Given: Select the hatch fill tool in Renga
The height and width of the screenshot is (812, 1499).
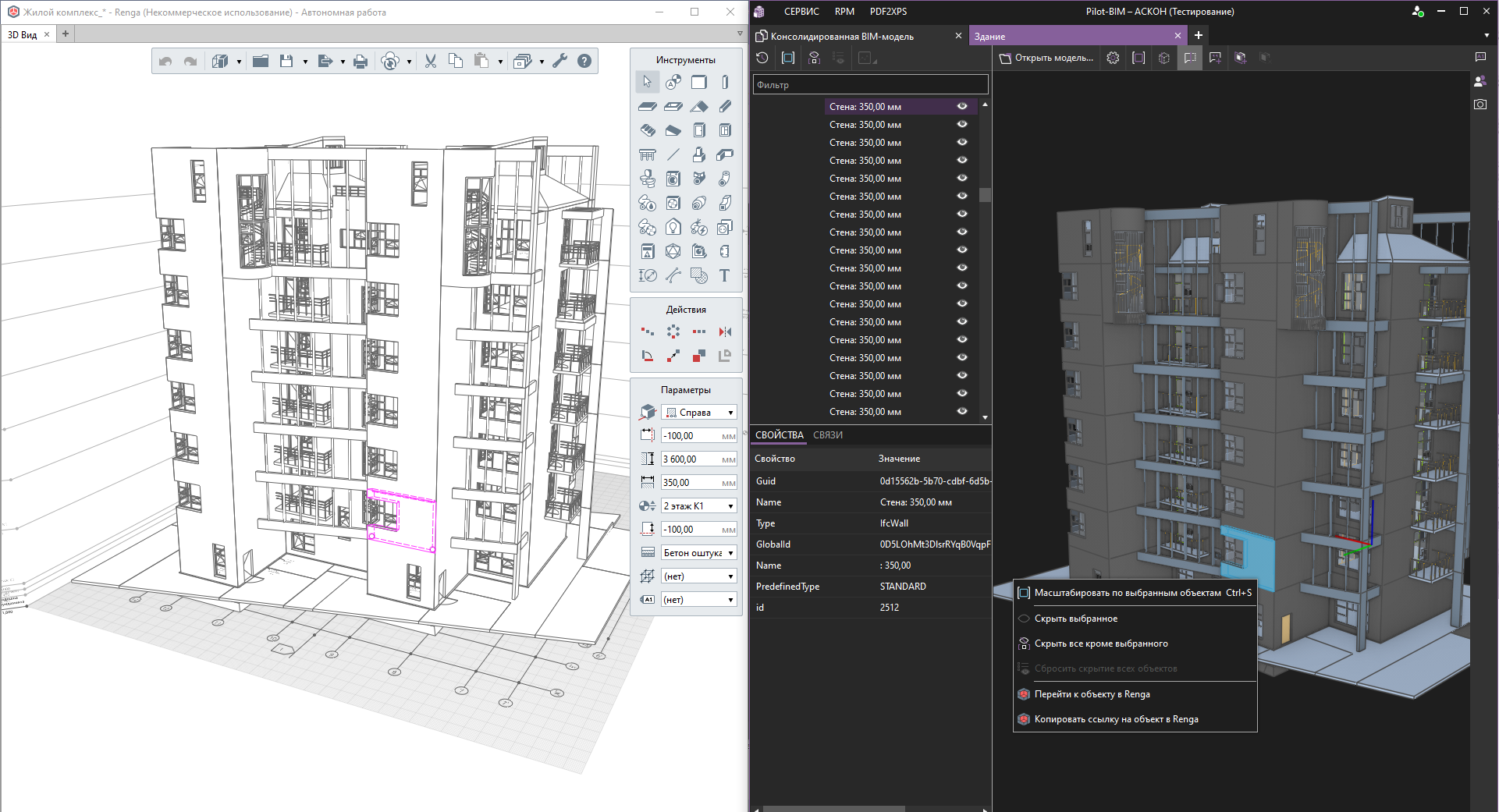Looking at the screenshot, I should 699,275.
